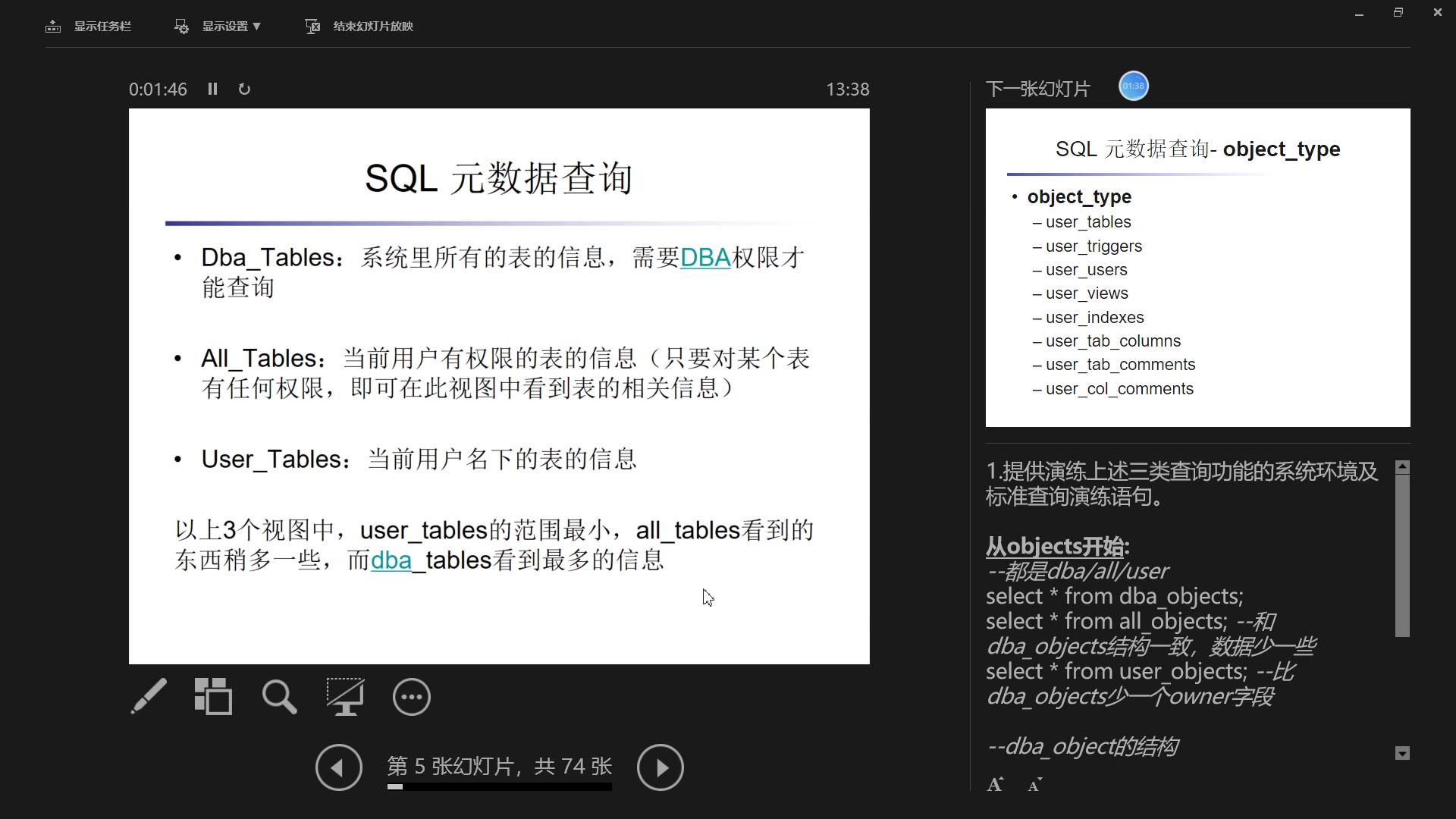Viewport: 1456px width, 819px height.
Task: Click the DBA hyperlink in first bullet
Action: (x=705, y=258)
